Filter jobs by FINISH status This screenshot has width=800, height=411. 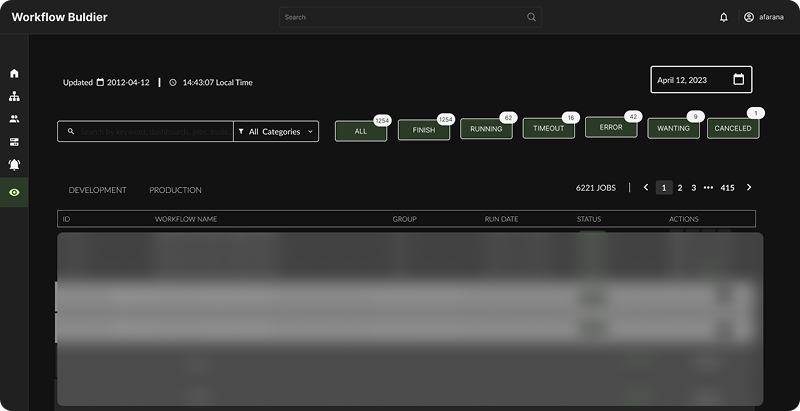(x=423, y=130)
